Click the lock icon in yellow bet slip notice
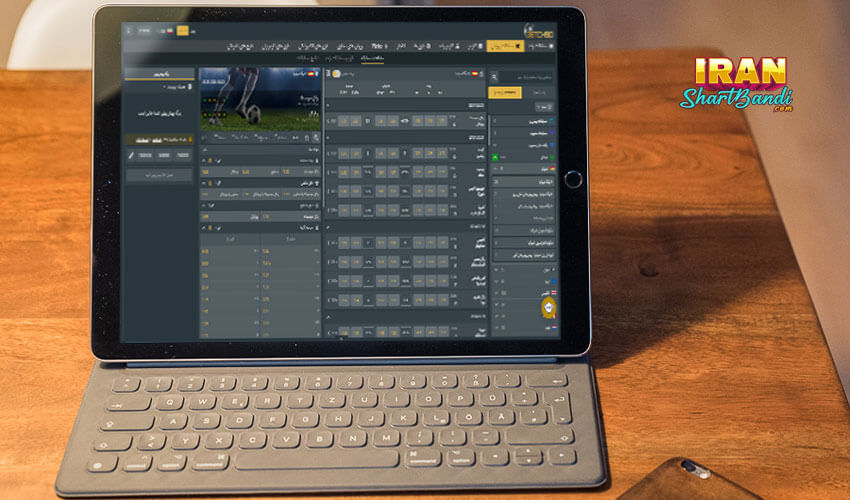The width and height of the screenshot is (850, 500). pos(190,139)
